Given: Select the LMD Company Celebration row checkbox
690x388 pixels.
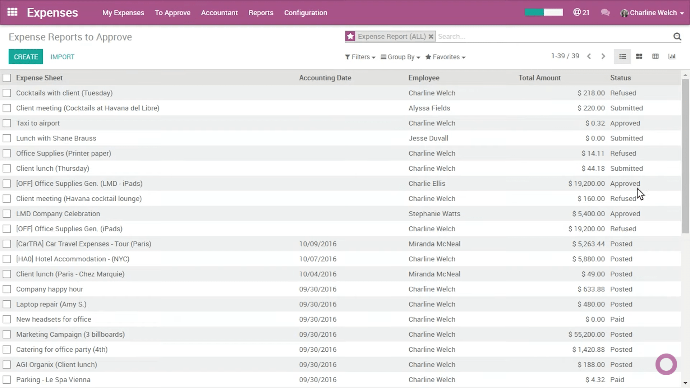Looking at the screenshot, I should tap(7, 213).
